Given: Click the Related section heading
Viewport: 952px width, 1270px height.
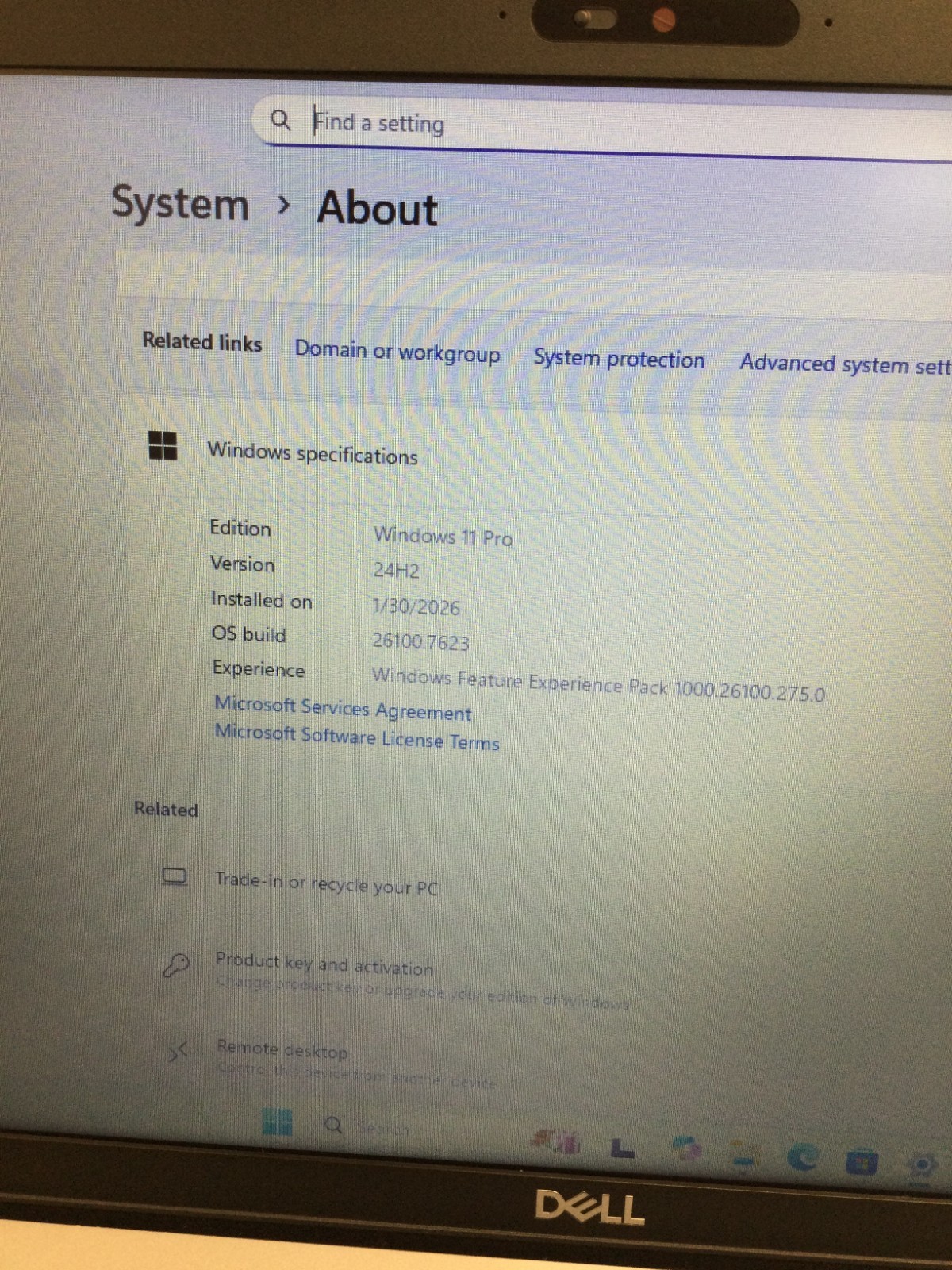Looking at the screenshot, I should 166,809.
